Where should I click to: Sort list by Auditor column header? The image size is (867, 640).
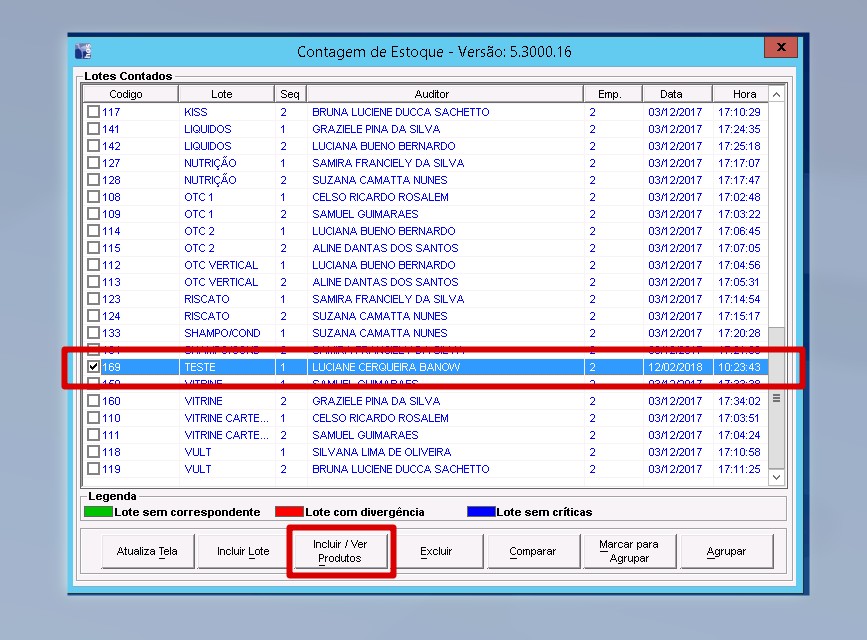[x=431, y=94]
